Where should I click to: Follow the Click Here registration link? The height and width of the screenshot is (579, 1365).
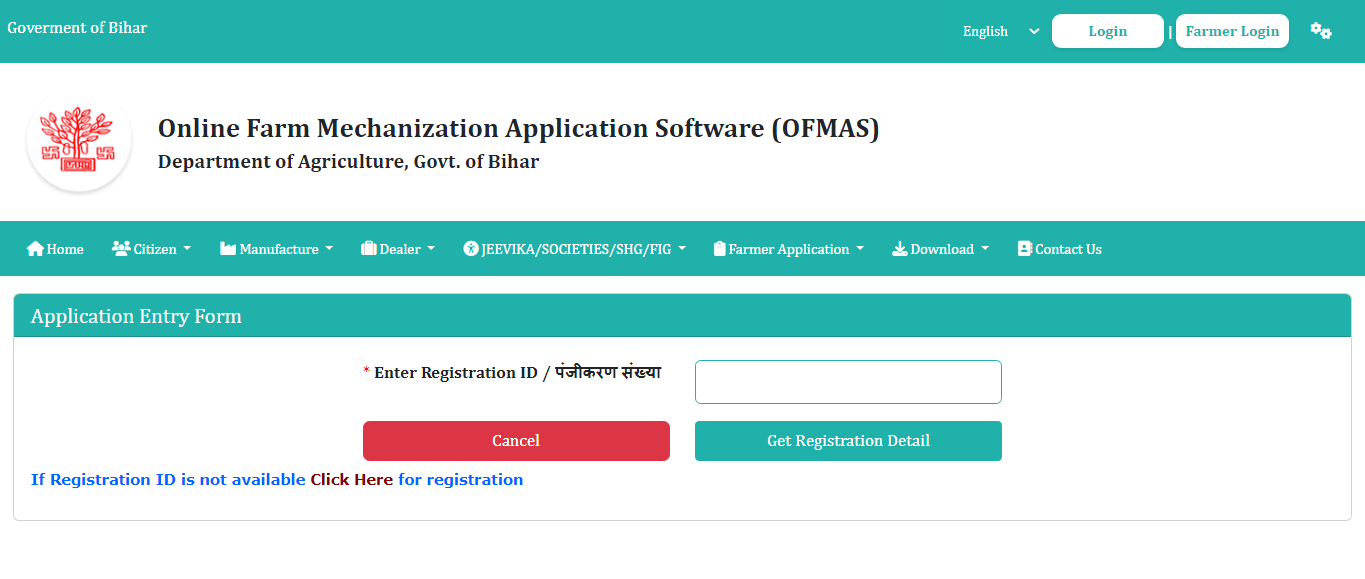coord(351,480)
